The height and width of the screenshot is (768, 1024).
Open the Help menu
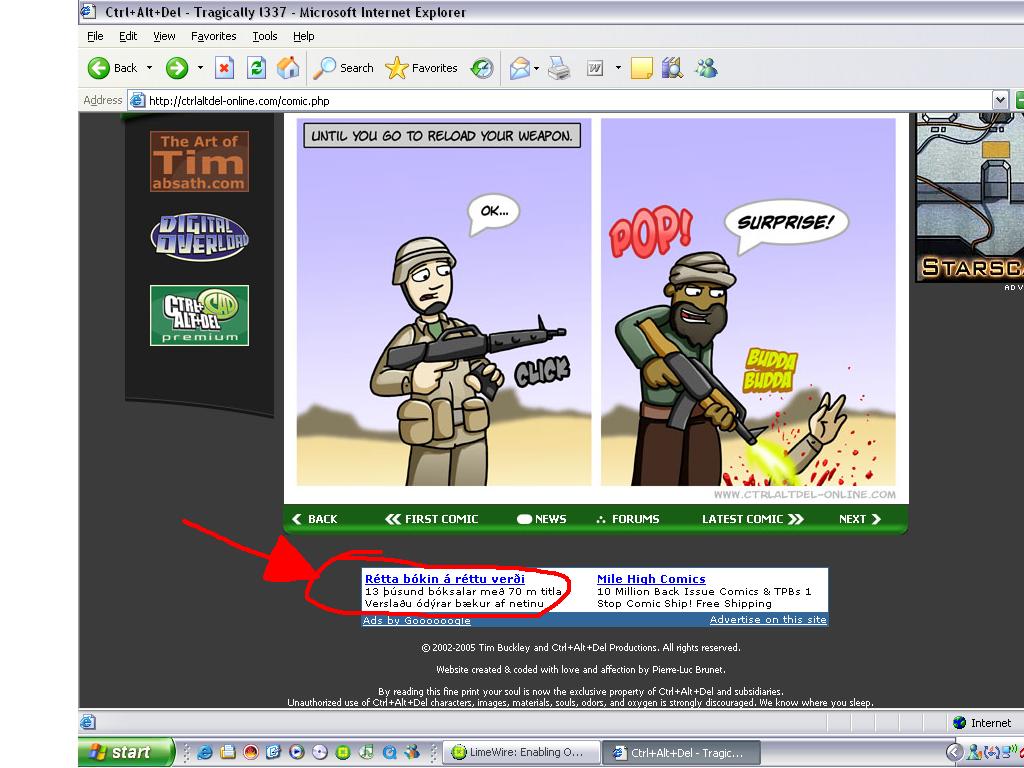304,37
